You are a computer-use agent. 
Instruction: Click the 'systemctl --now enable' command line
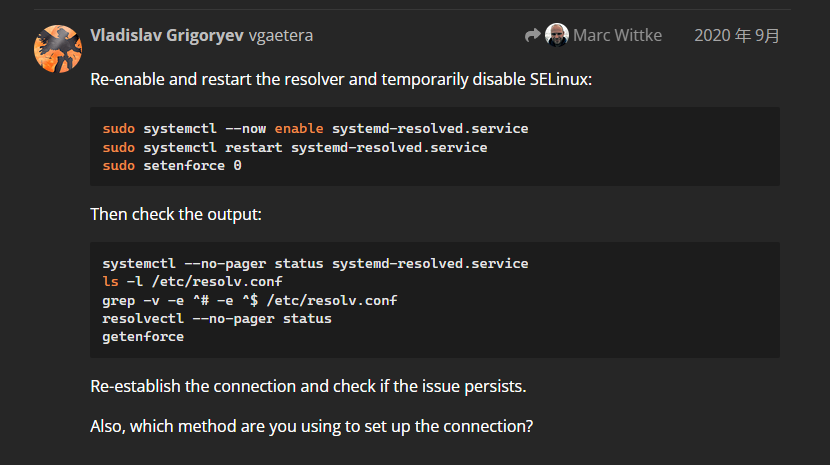tap(315, 129)
